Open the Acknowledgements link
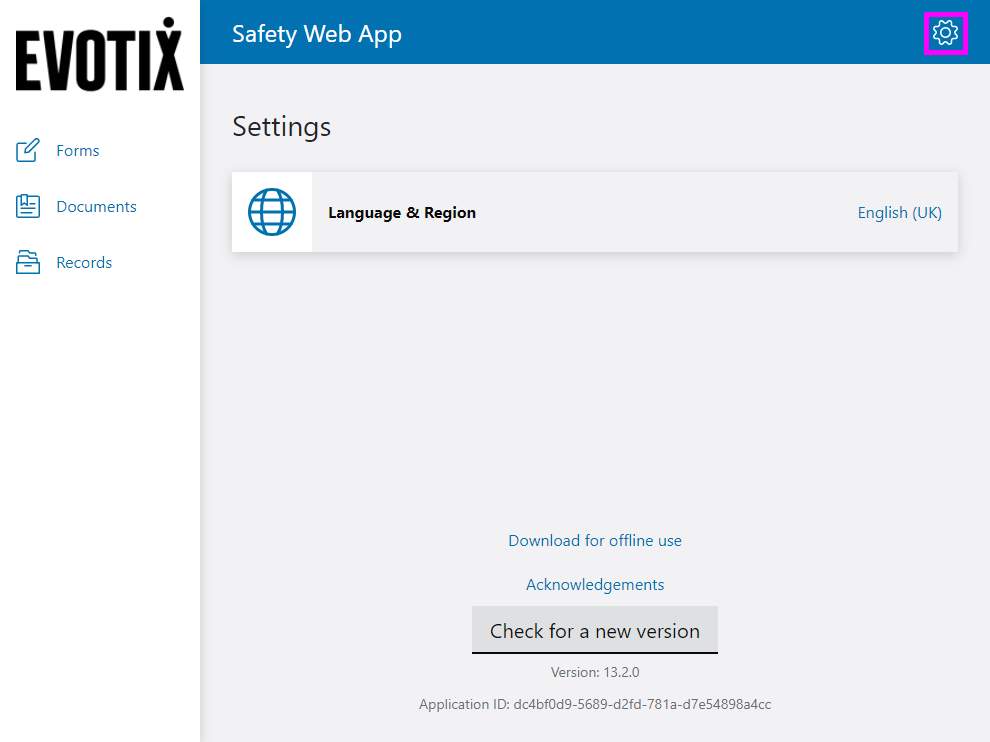The image size is (990, 742). point(595,585)
